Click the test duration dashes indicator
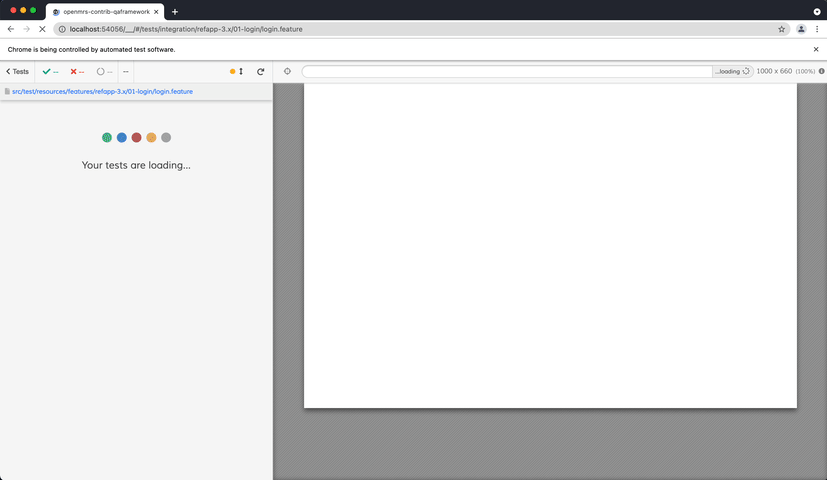This screenshot has width=827, height=480. tap(126, 71)
